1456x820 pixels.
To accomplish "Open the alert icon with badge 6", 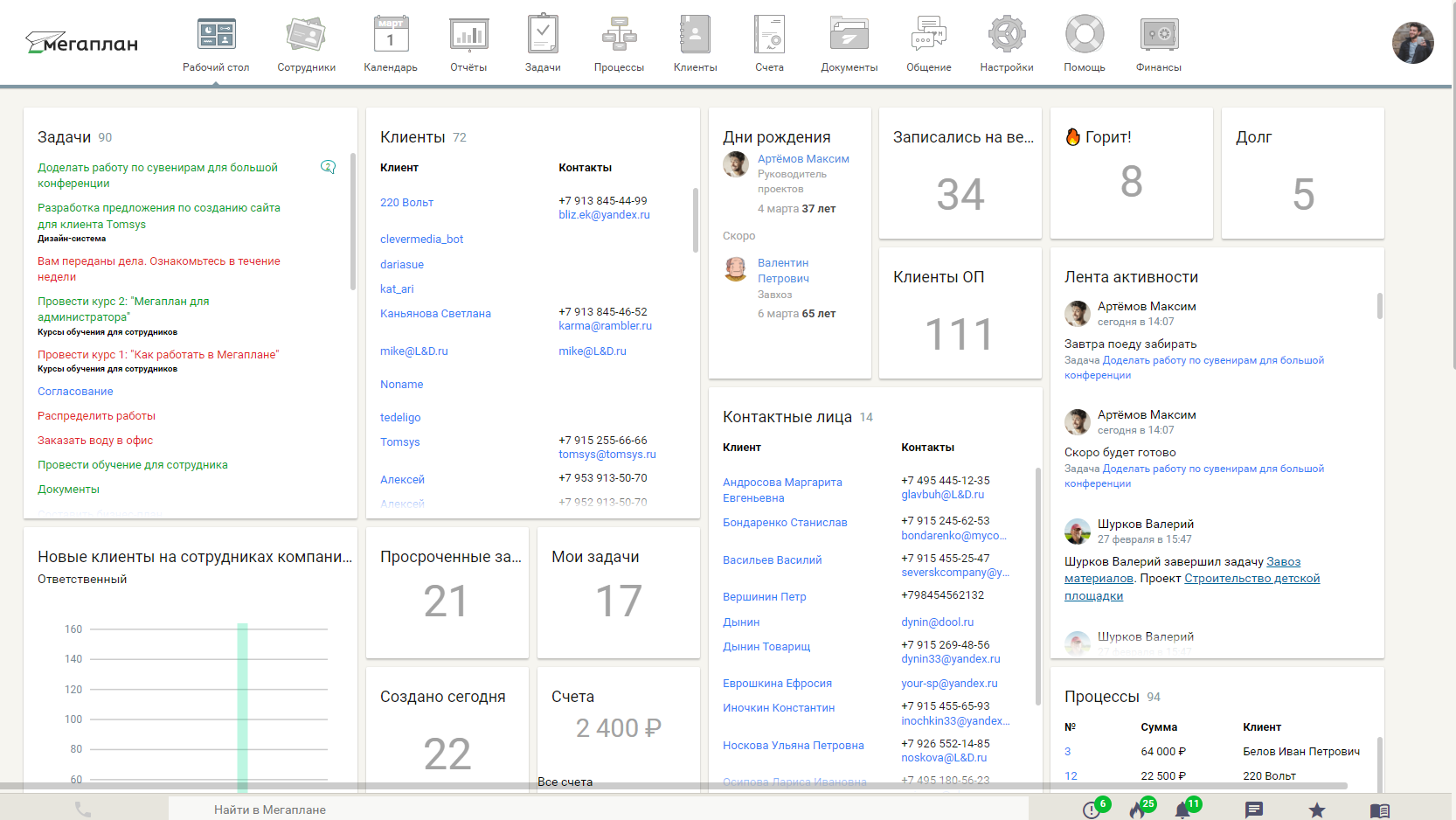I will coord(1092,810).
